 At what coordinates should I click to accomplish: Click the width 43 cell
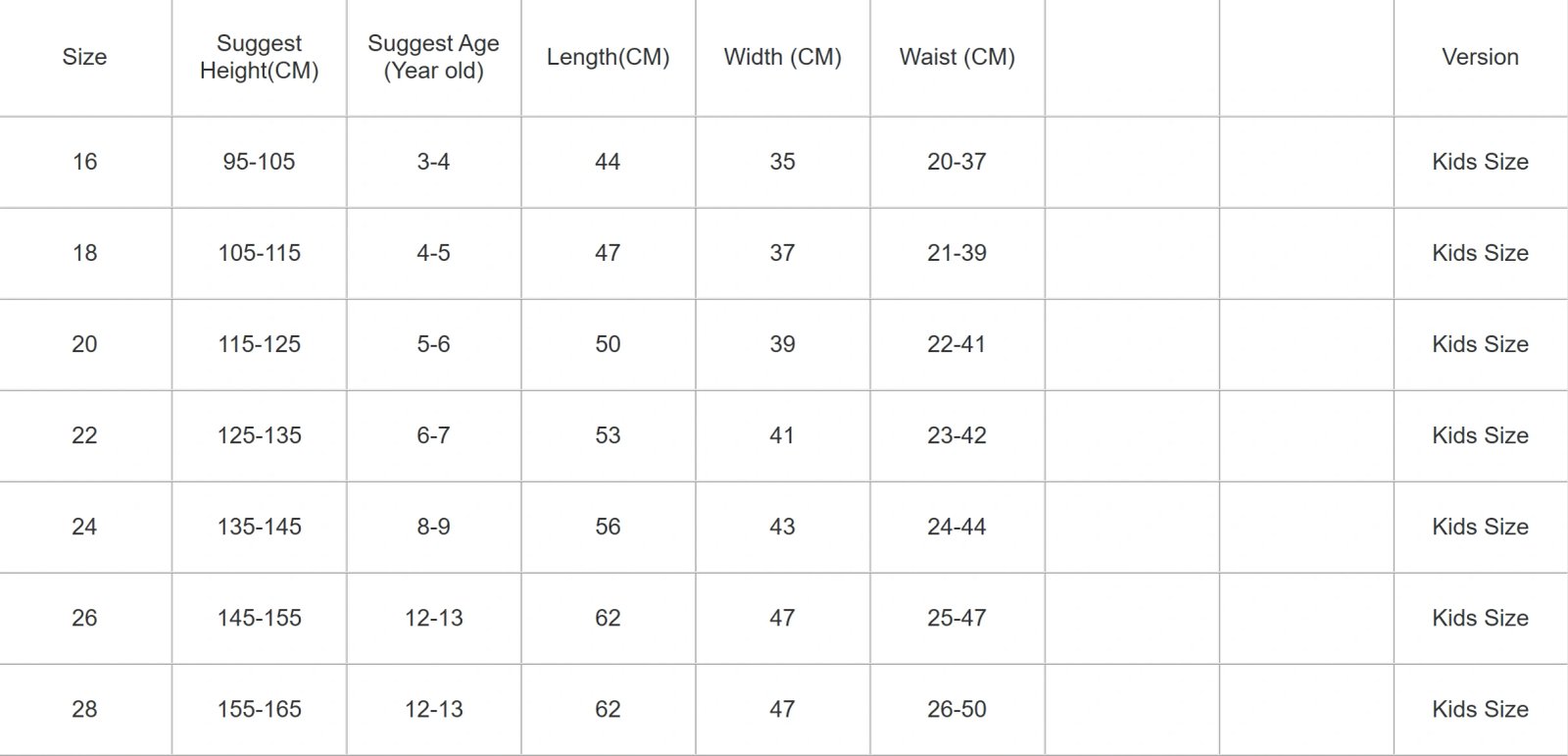click(x=782, y=527)
